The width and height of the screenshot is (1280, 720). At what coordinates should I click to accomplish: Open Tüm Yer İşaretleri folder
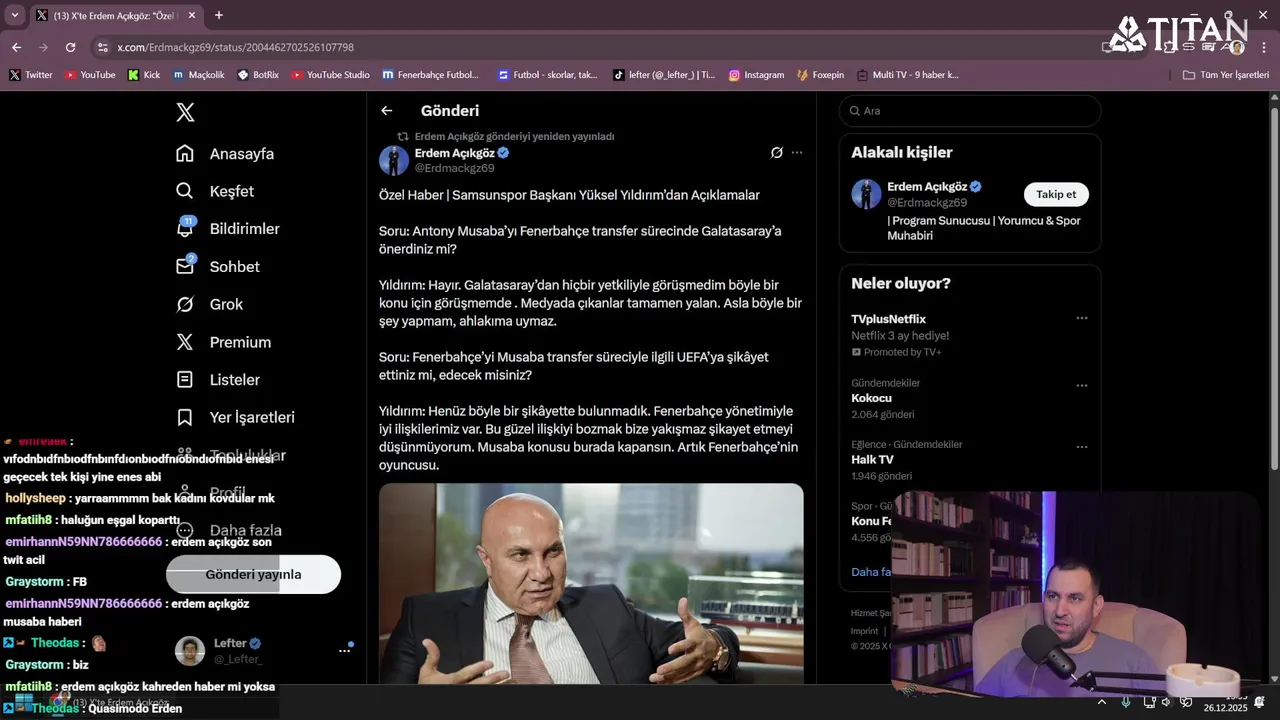[x=1226, y=75]
